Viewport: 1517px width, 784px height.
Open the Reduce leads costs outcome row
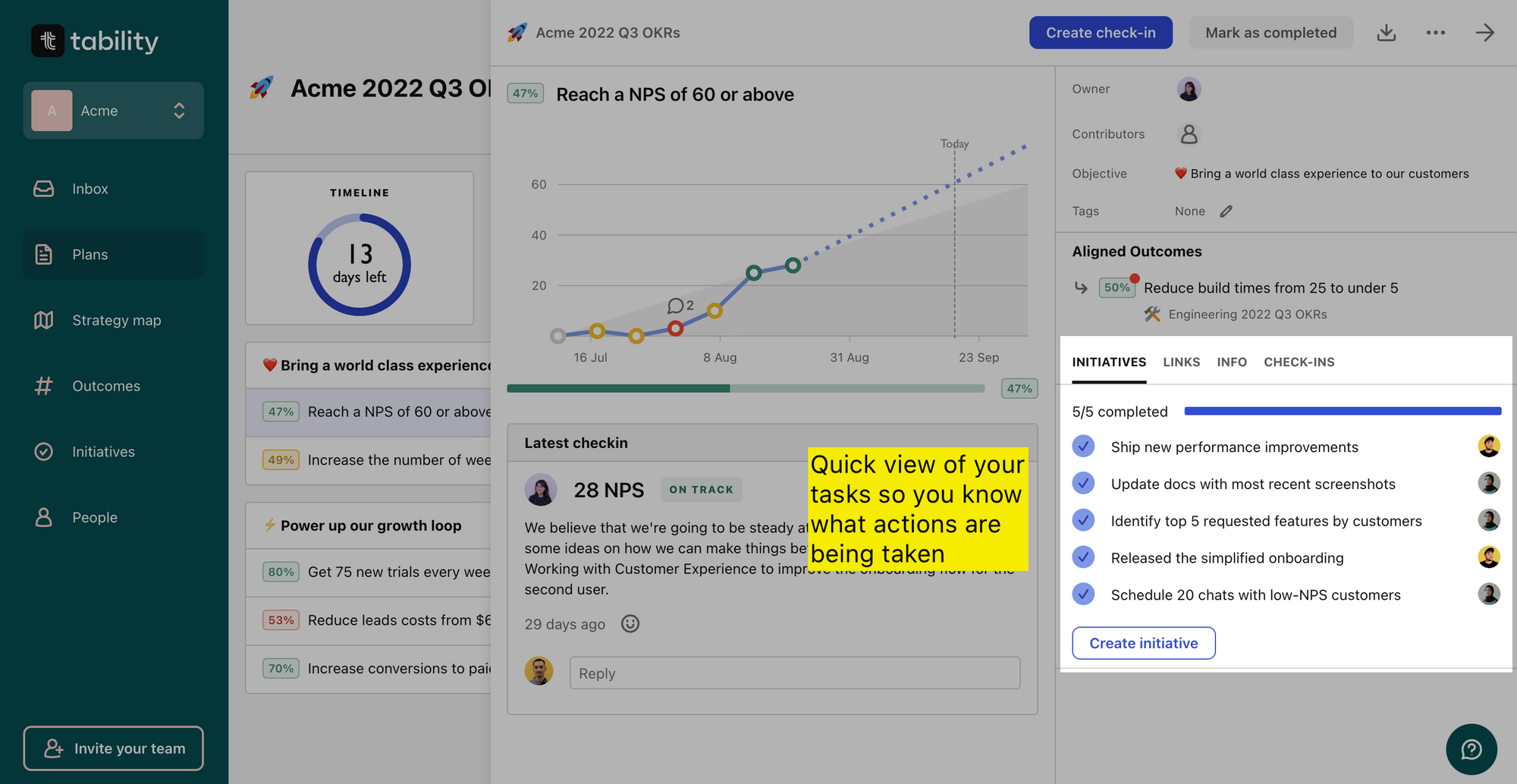tap(369, 620)
